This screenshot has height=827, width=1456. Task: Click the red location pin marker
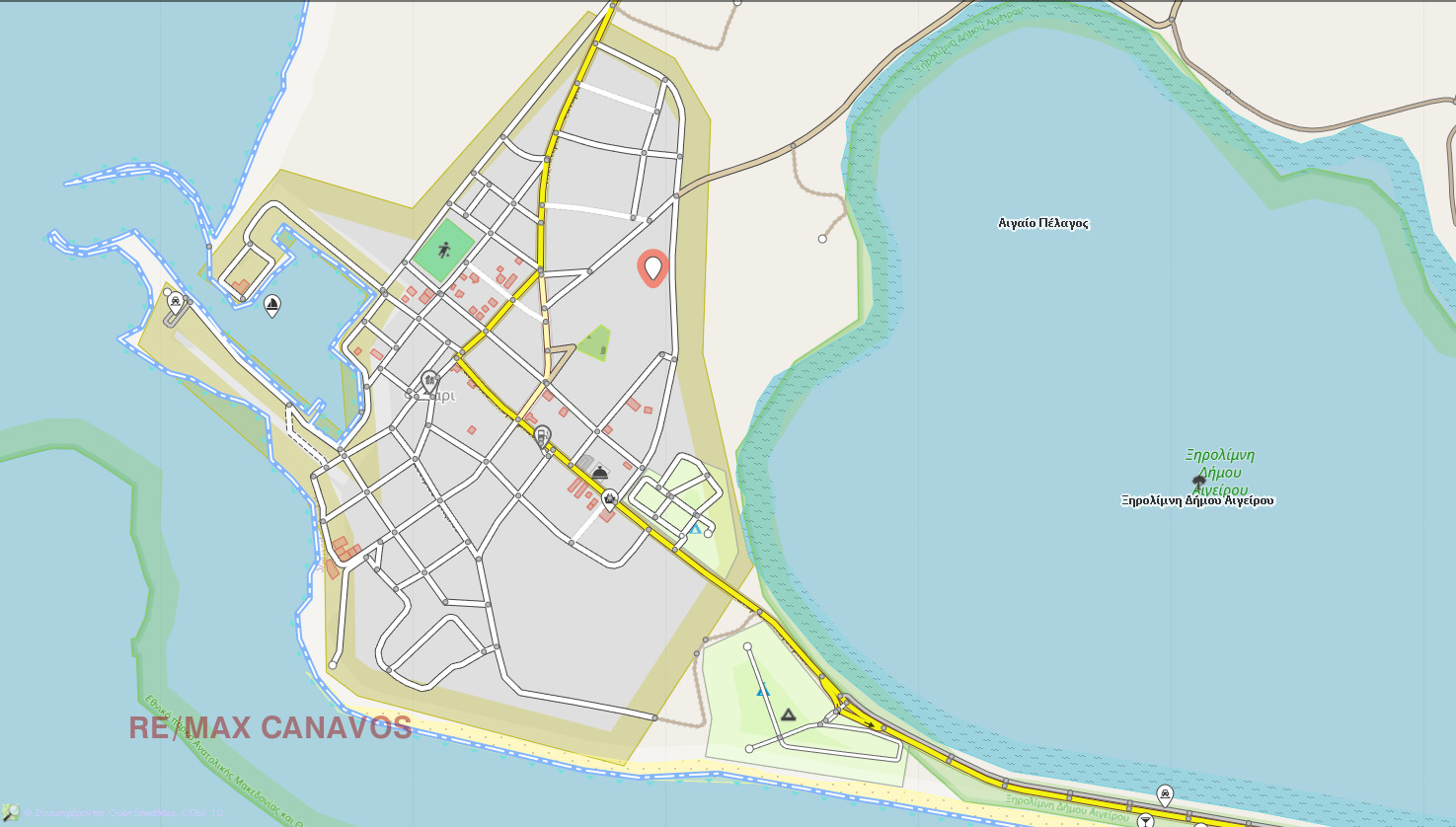tap(652, 267)
